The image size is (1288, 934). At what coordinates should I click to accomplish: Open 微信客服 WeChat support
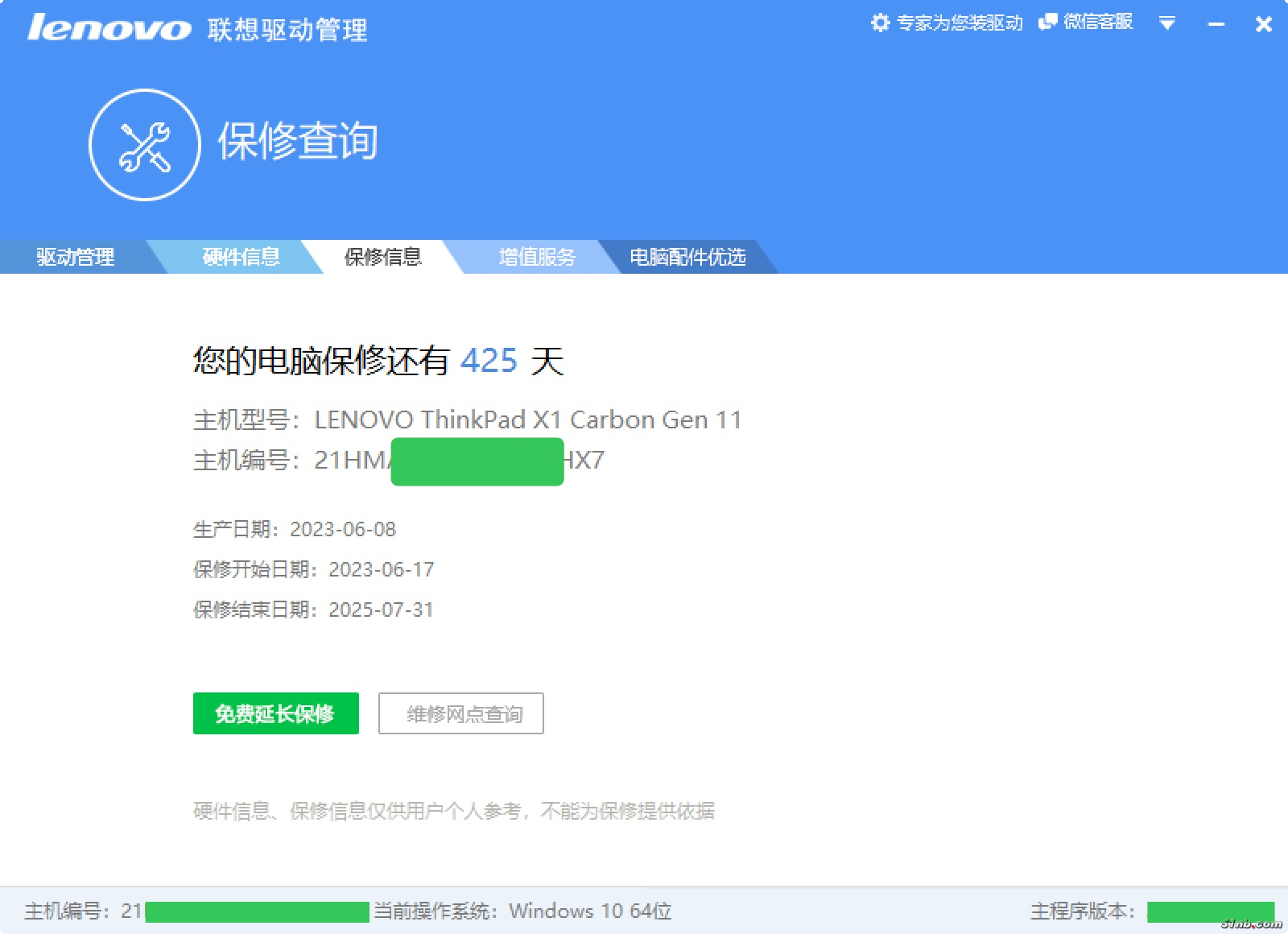click(x=1086, y=23)
